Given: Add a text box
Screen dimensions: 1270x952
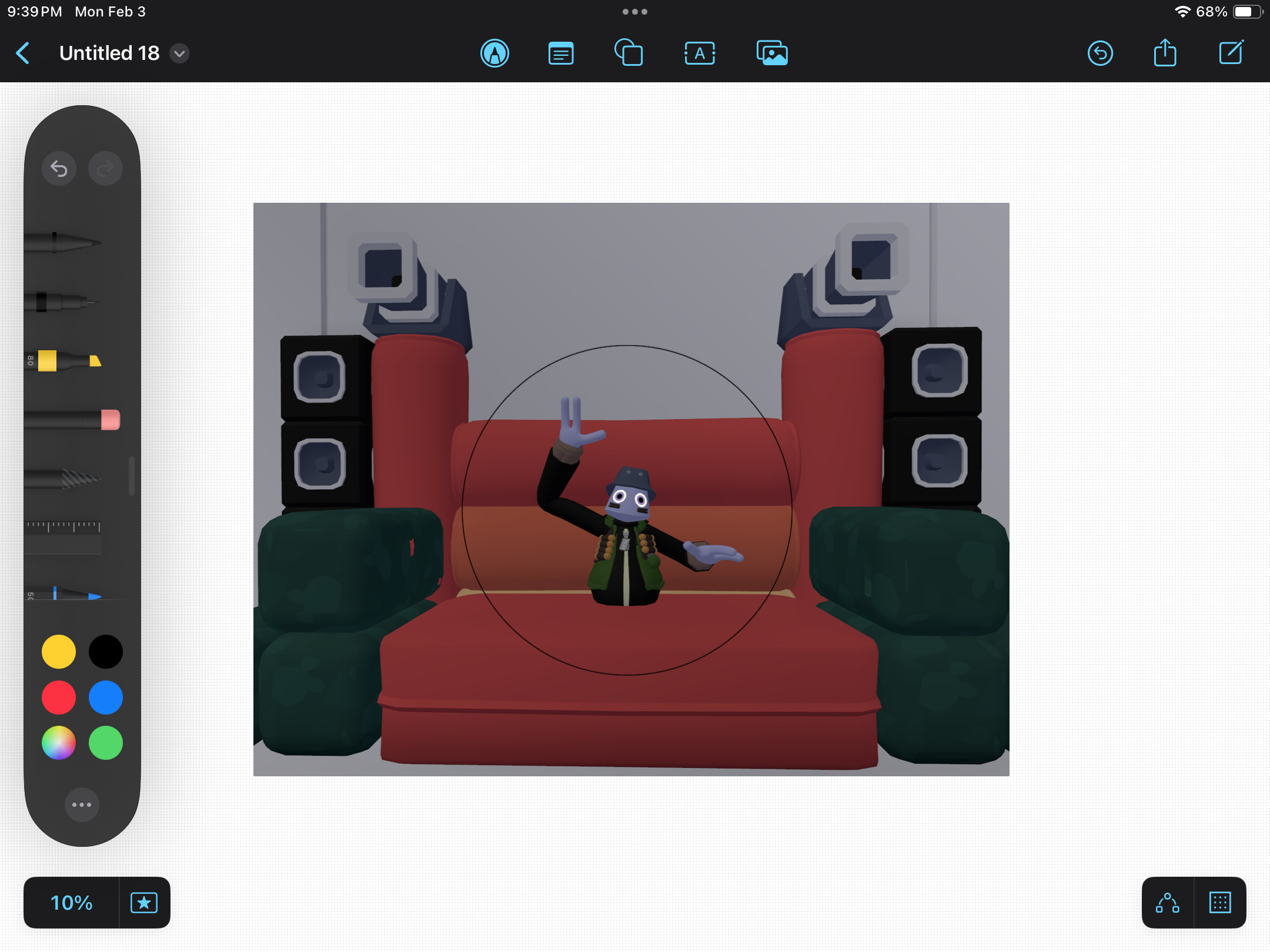Looking at the screenshot, I should [x=700, y=53].
